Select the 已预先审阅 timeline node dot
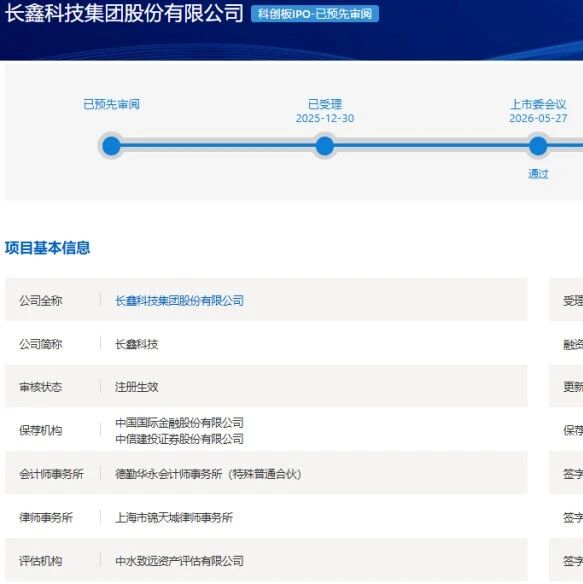Screen dimensions: 583x584 pos(111,146)
